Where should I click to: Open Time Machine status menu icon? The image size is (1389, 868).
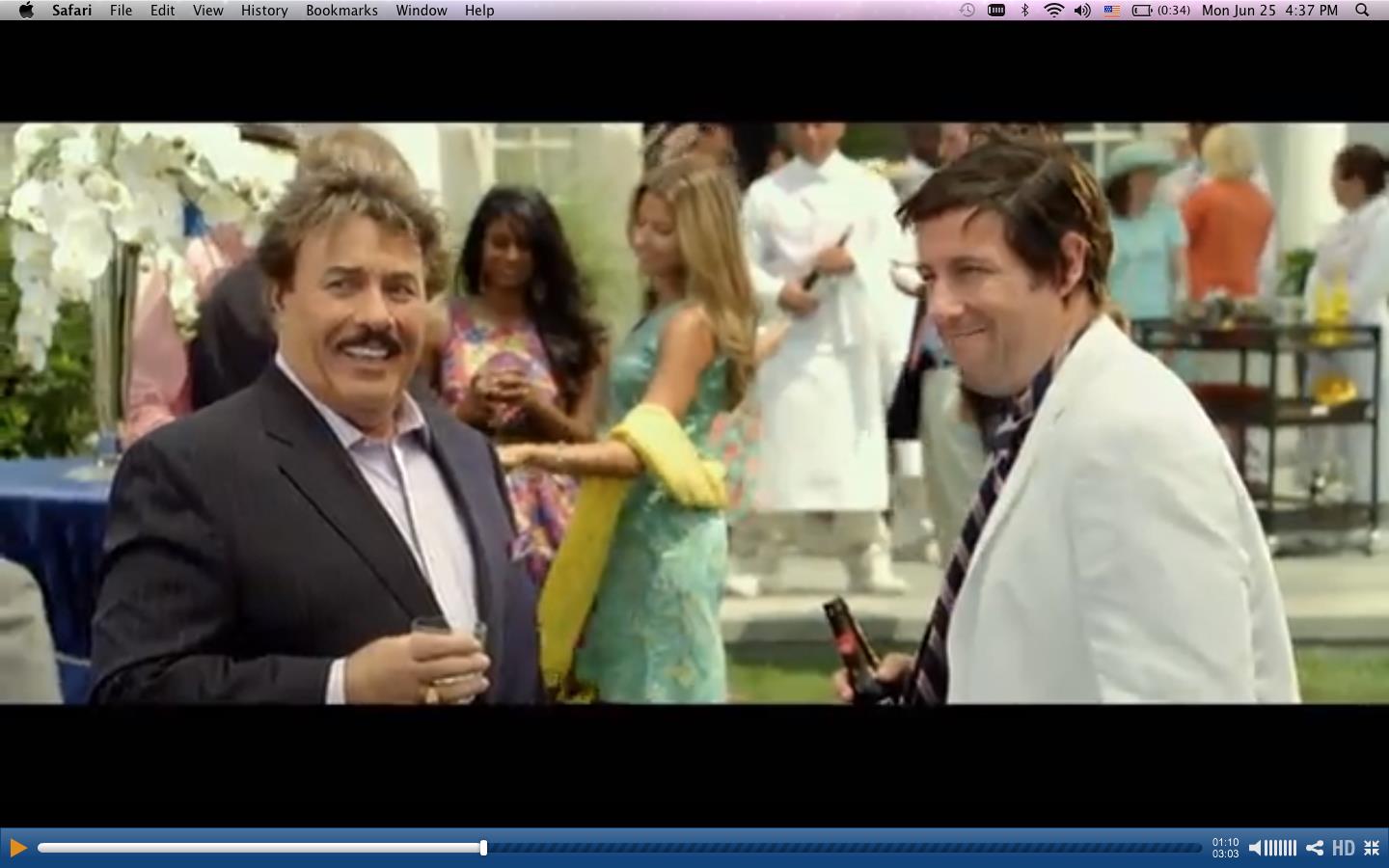967,10
